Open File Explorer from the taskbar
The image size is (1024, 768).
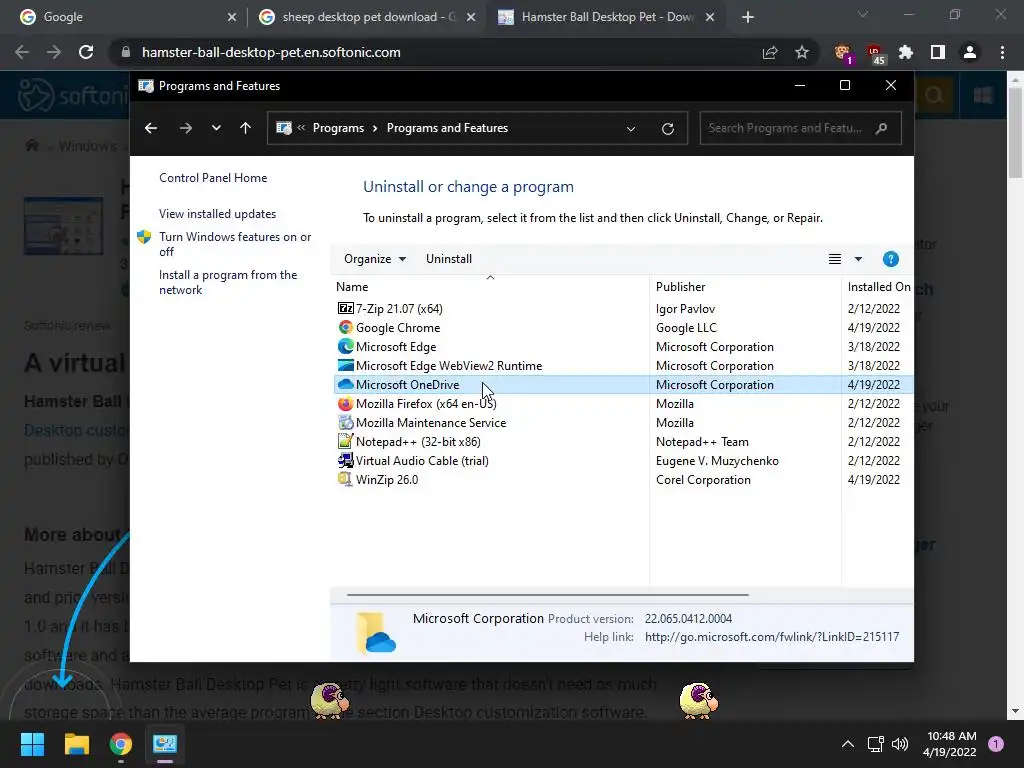click(76, 744)
